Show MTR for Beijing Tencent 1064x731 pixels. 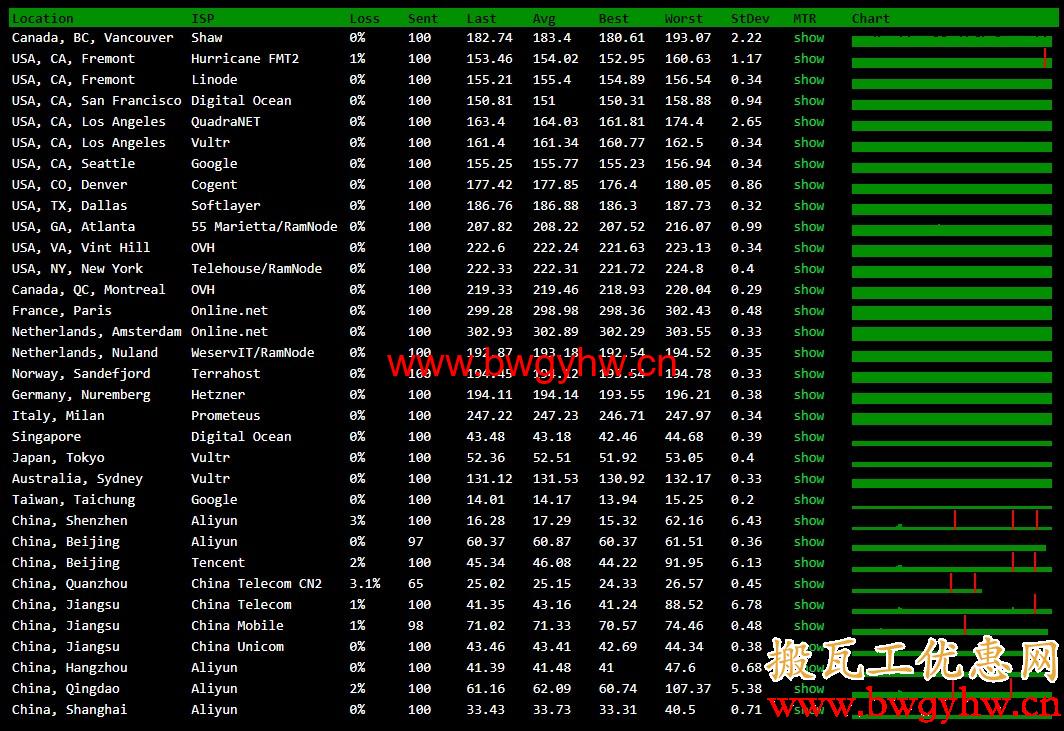pyautogui.click(x=809, y=563)
